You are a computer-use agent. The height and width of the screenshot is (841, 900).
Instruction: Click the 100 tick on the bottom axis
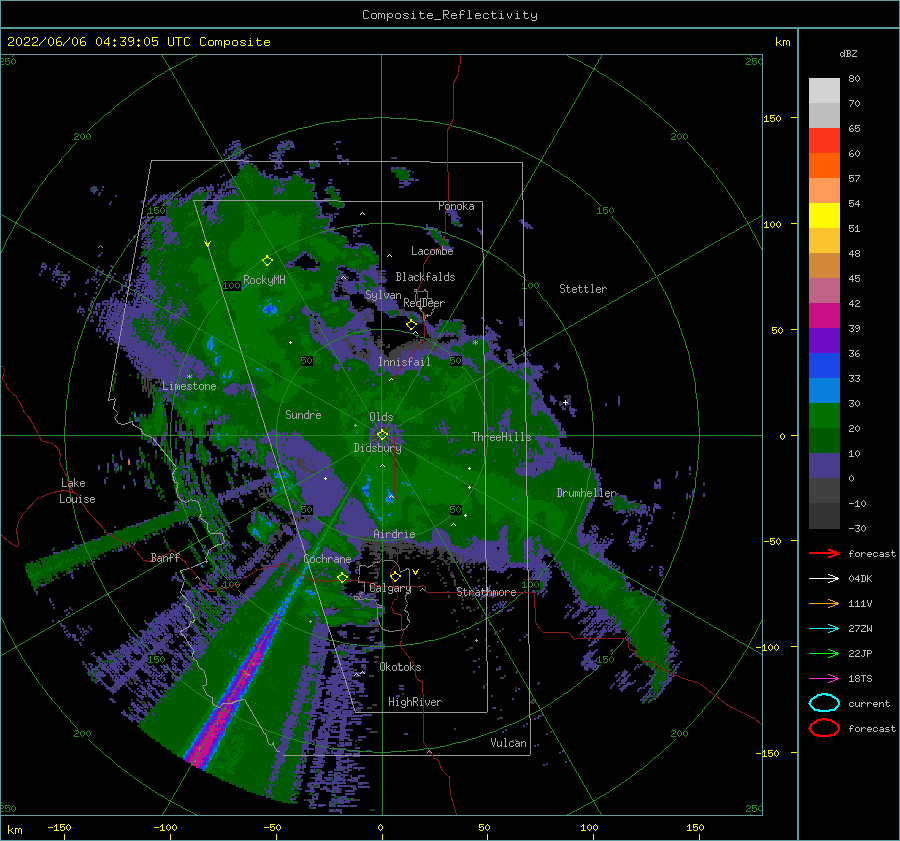point(589,827)
